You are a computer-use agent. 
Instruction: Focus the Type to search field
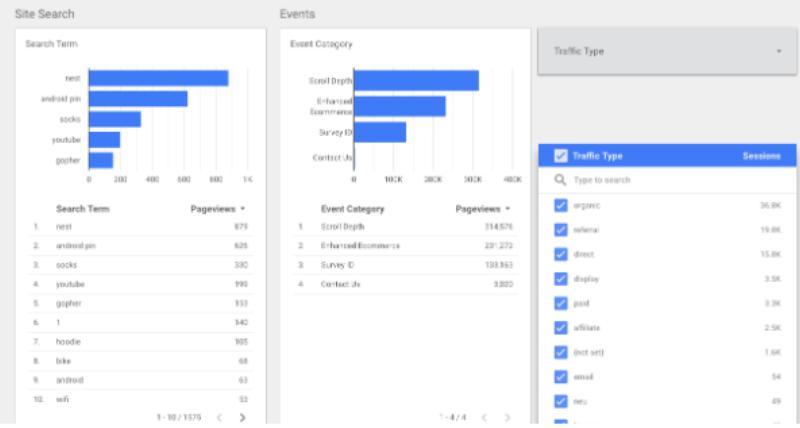click(x=667, y=180)
